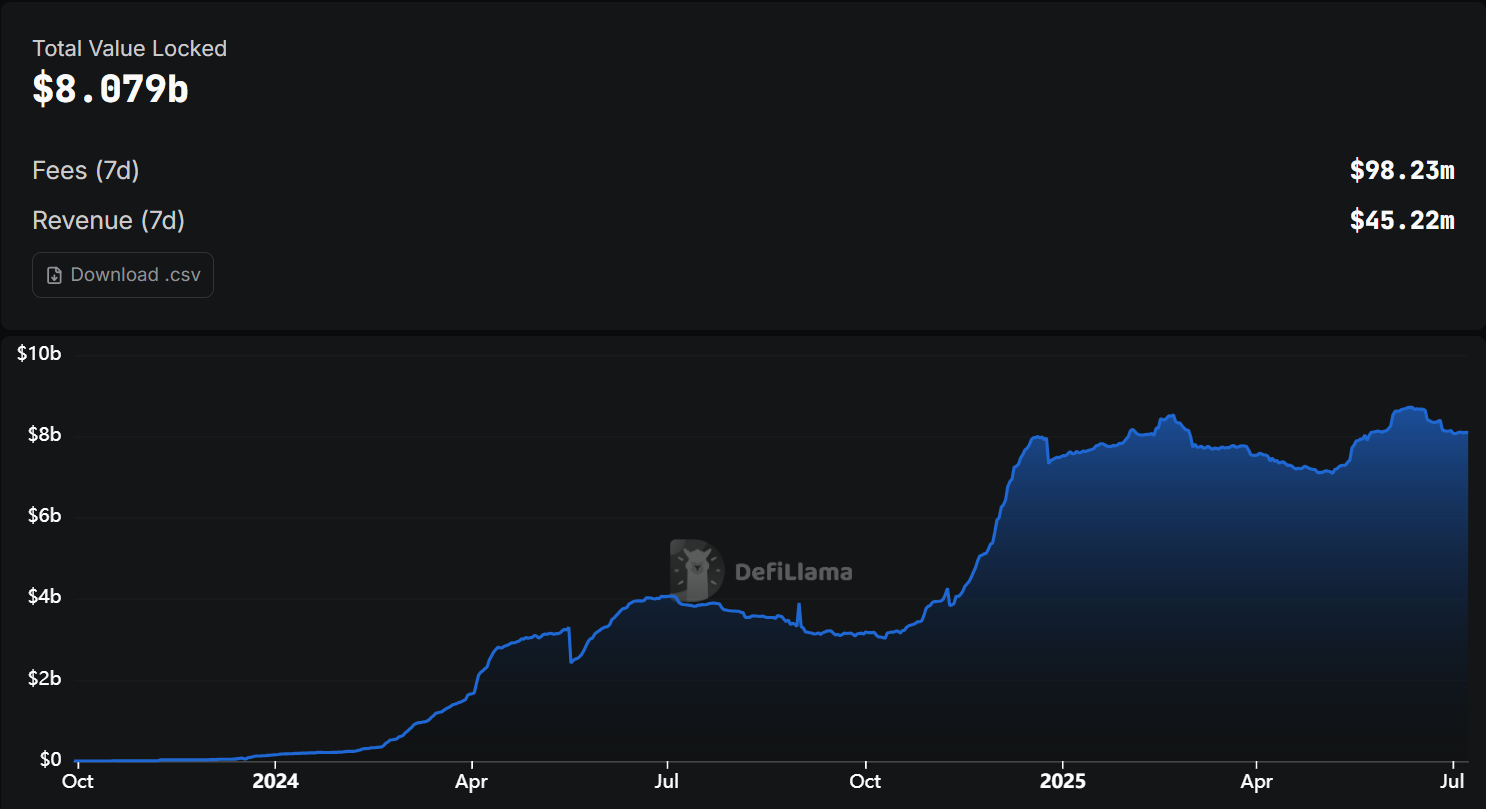This screenshot has height=809, width=1486.
Task: Click the Download .csv button
Action: (x=123, y=275)
